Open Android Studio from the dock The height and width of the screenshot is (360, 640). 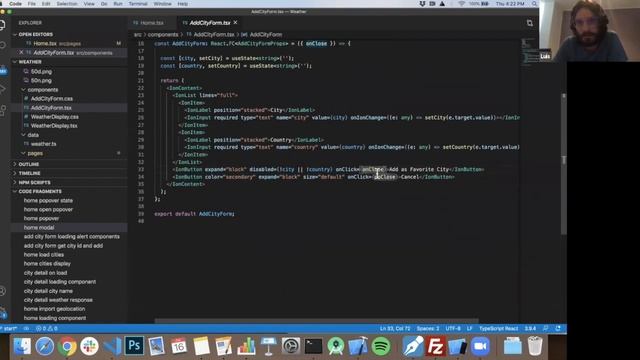[x=336, y=347]
